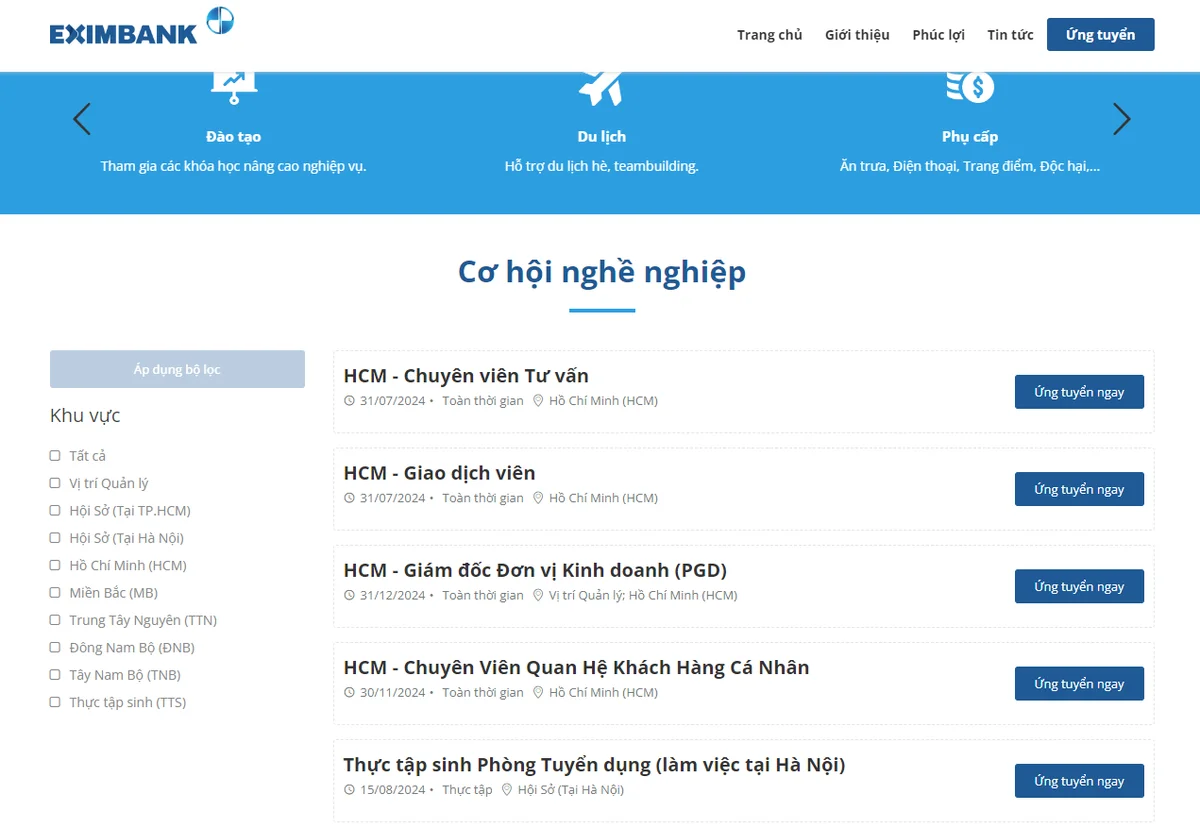The height and width of the screenshot is (828, 1200).
Task: Enable the Hồ Chí Minh (HCM) filter checkbox
Action: pos(55,565)
